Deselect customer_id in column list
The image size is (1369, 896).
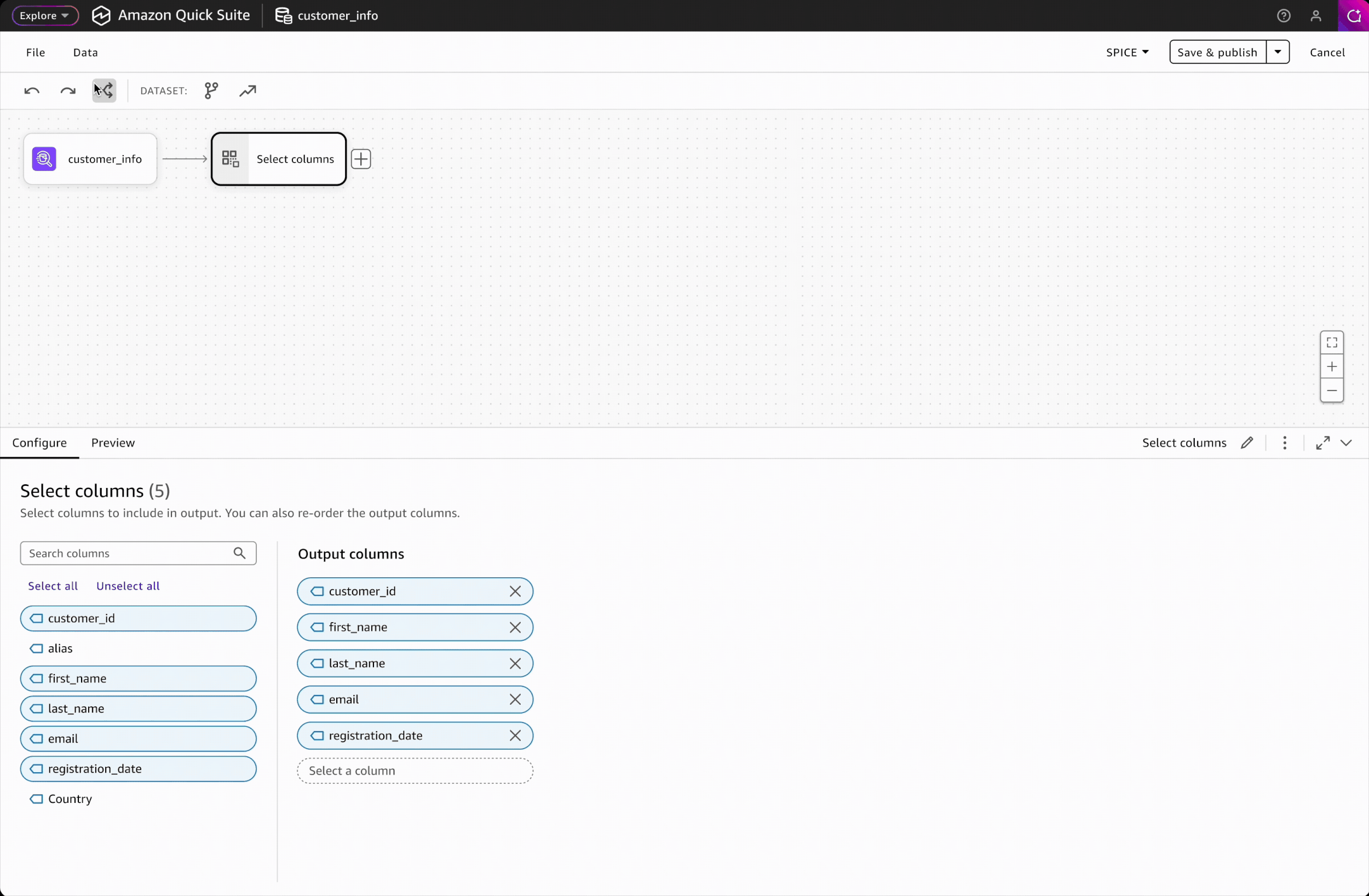point(138,619)
